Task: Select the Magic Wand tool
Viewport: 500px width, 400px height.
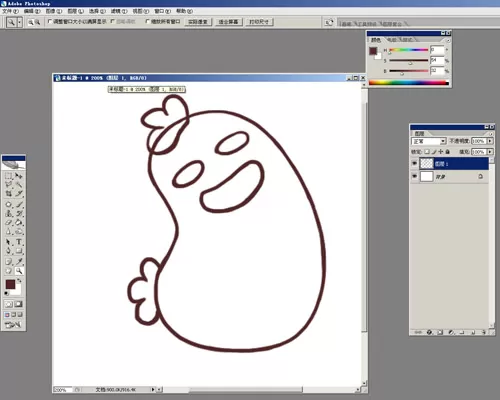Action: click(x=19, y=184)
